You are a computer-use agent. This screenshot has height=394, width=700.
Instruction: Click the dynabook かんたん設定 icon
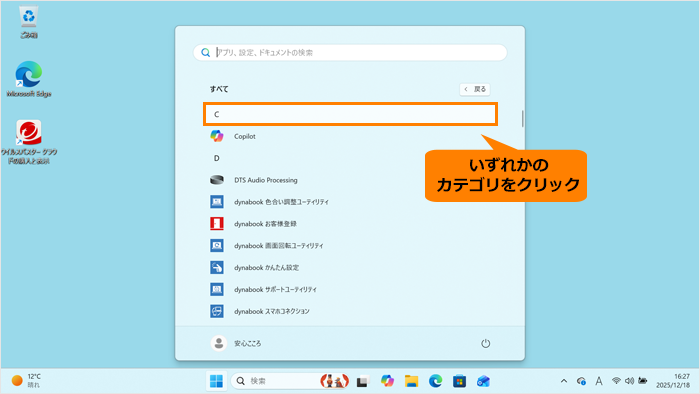[x=217, y=267]
